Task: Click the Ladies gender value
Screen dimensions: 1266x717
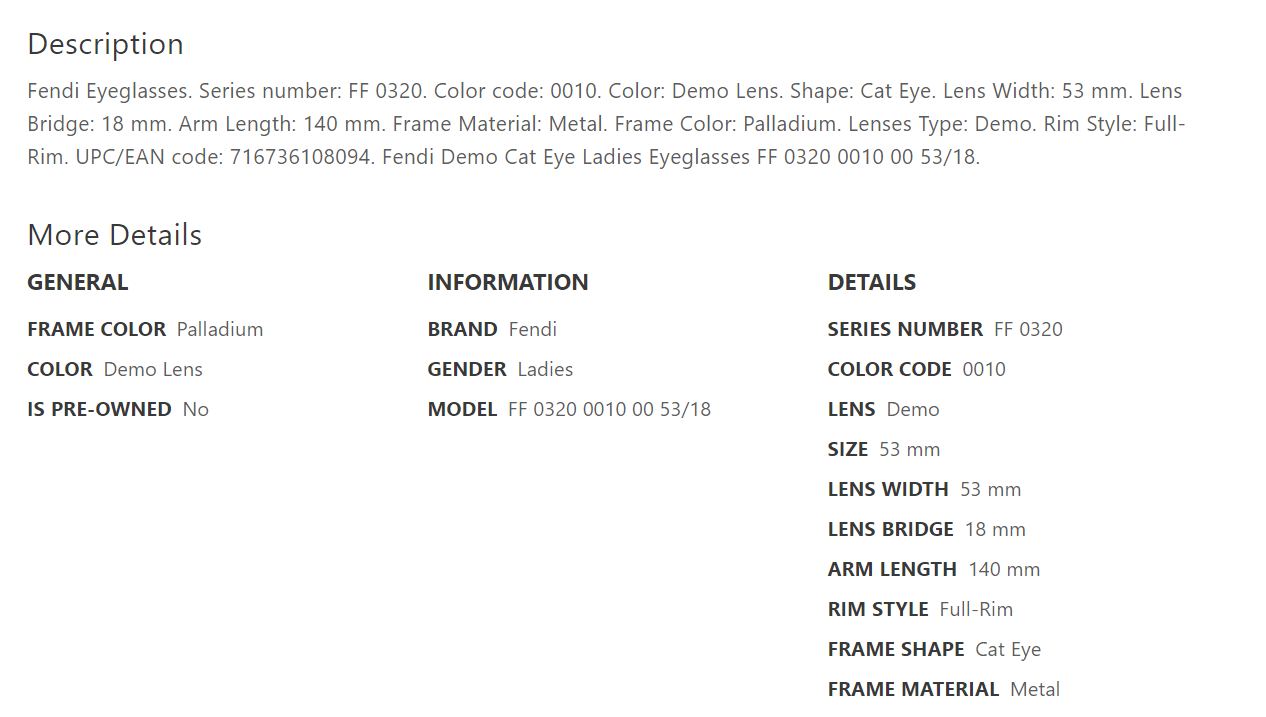Action: 545,369
